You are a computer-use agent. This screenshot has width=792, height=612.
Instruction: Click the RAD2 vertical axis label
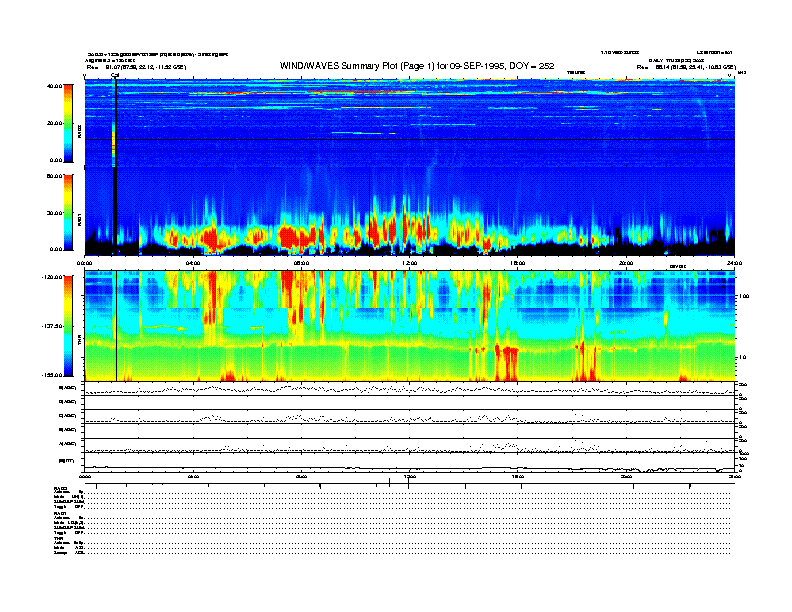(x=79, y=132)
